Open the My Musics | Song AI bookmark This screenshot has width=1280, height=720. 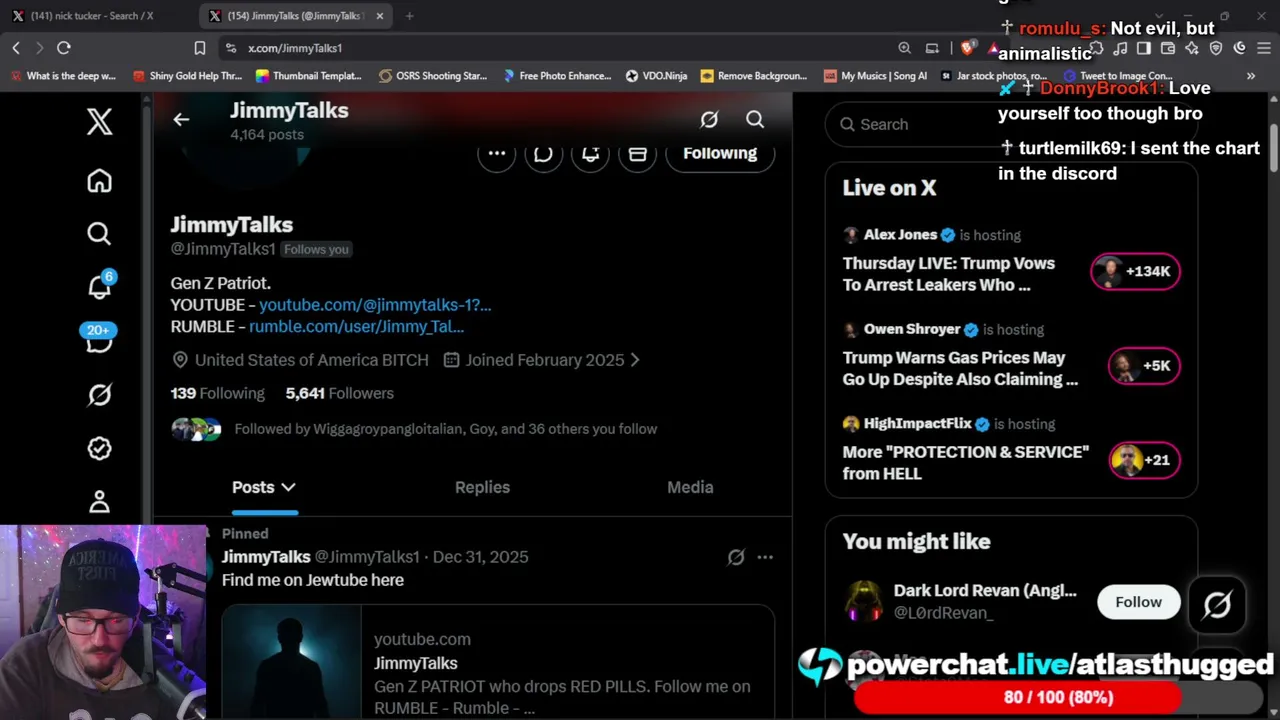[875, 76]
